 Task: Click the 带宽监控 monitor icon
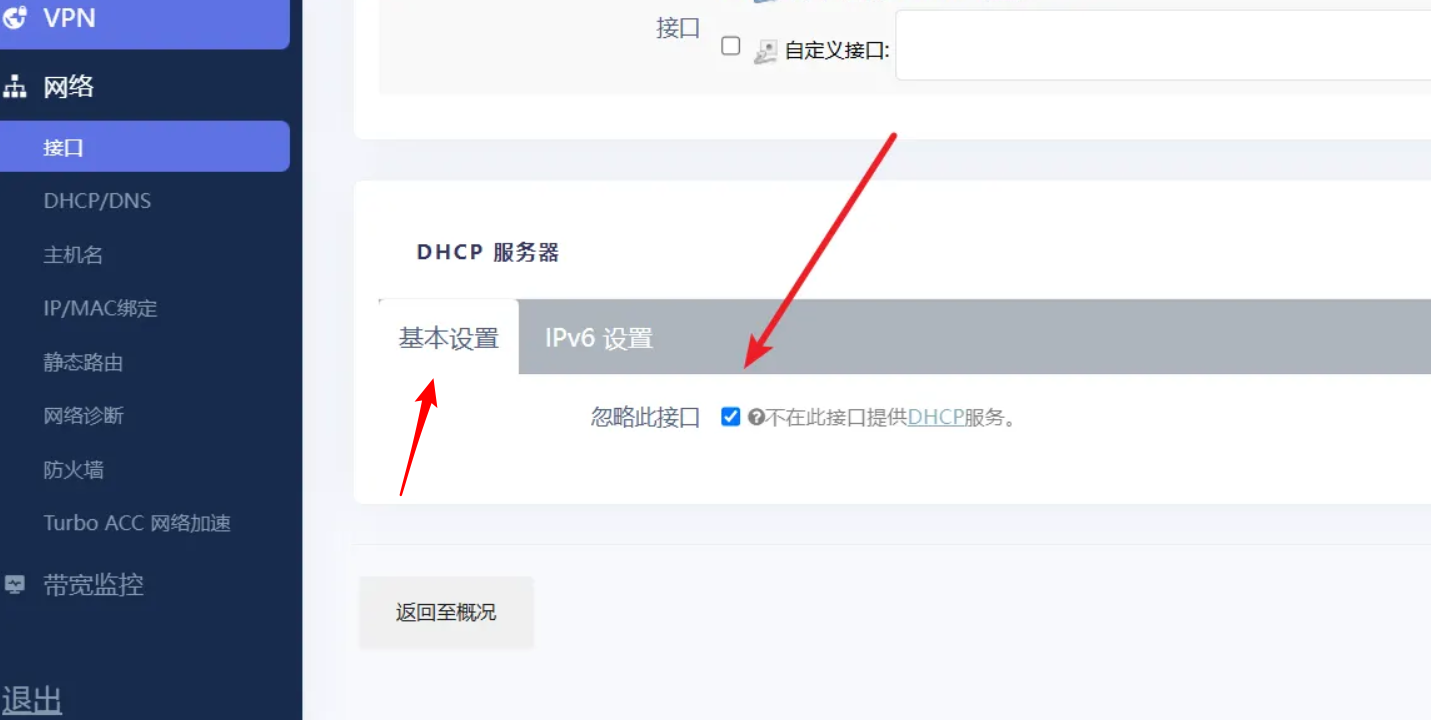[14, 585]
